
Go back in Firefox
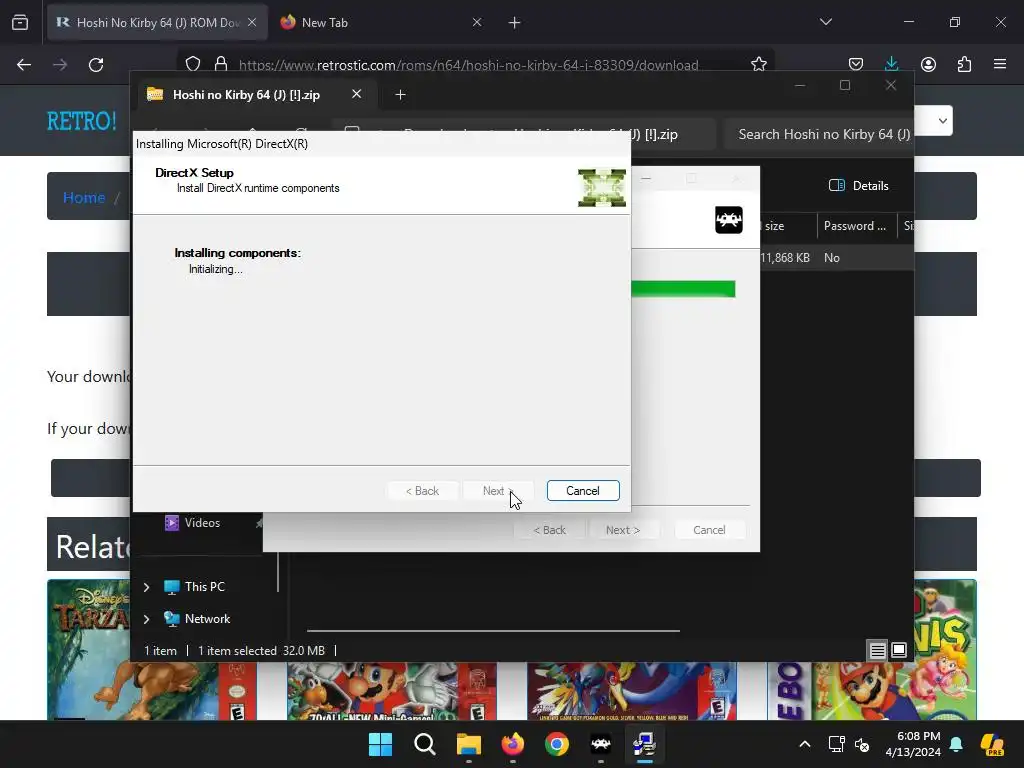[24, 65]
